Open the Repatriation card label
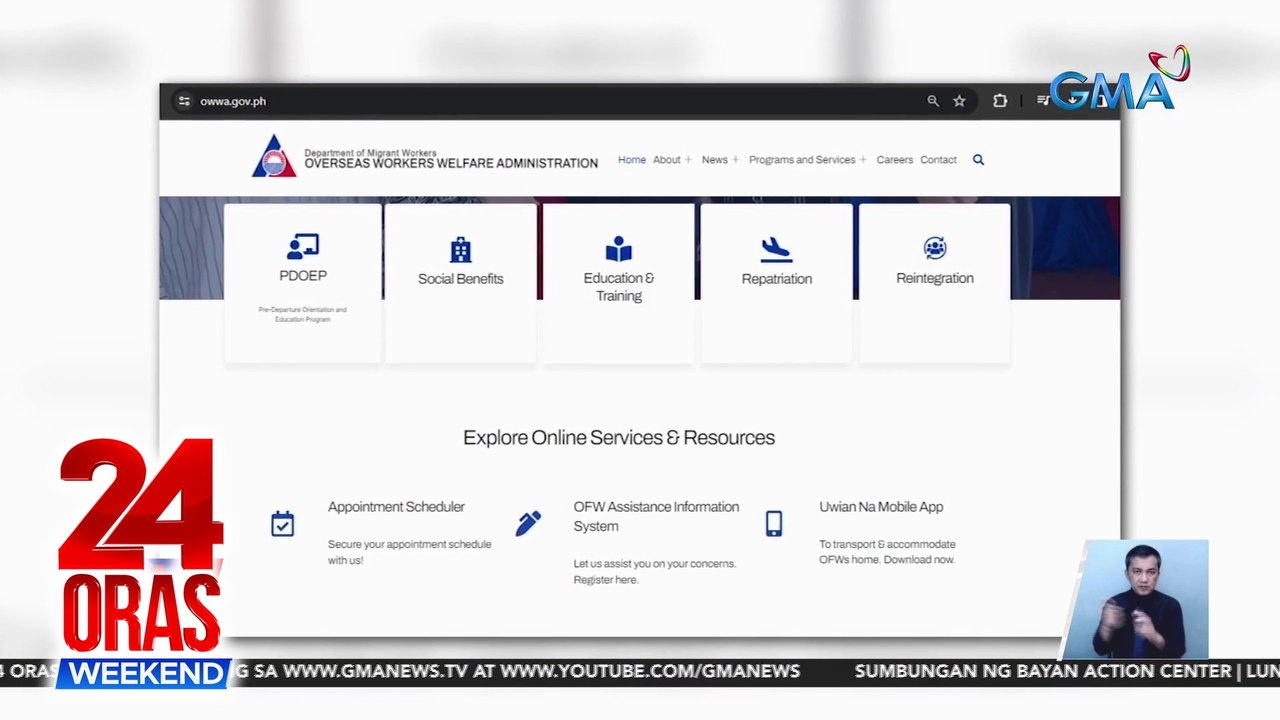 point(777,279)
